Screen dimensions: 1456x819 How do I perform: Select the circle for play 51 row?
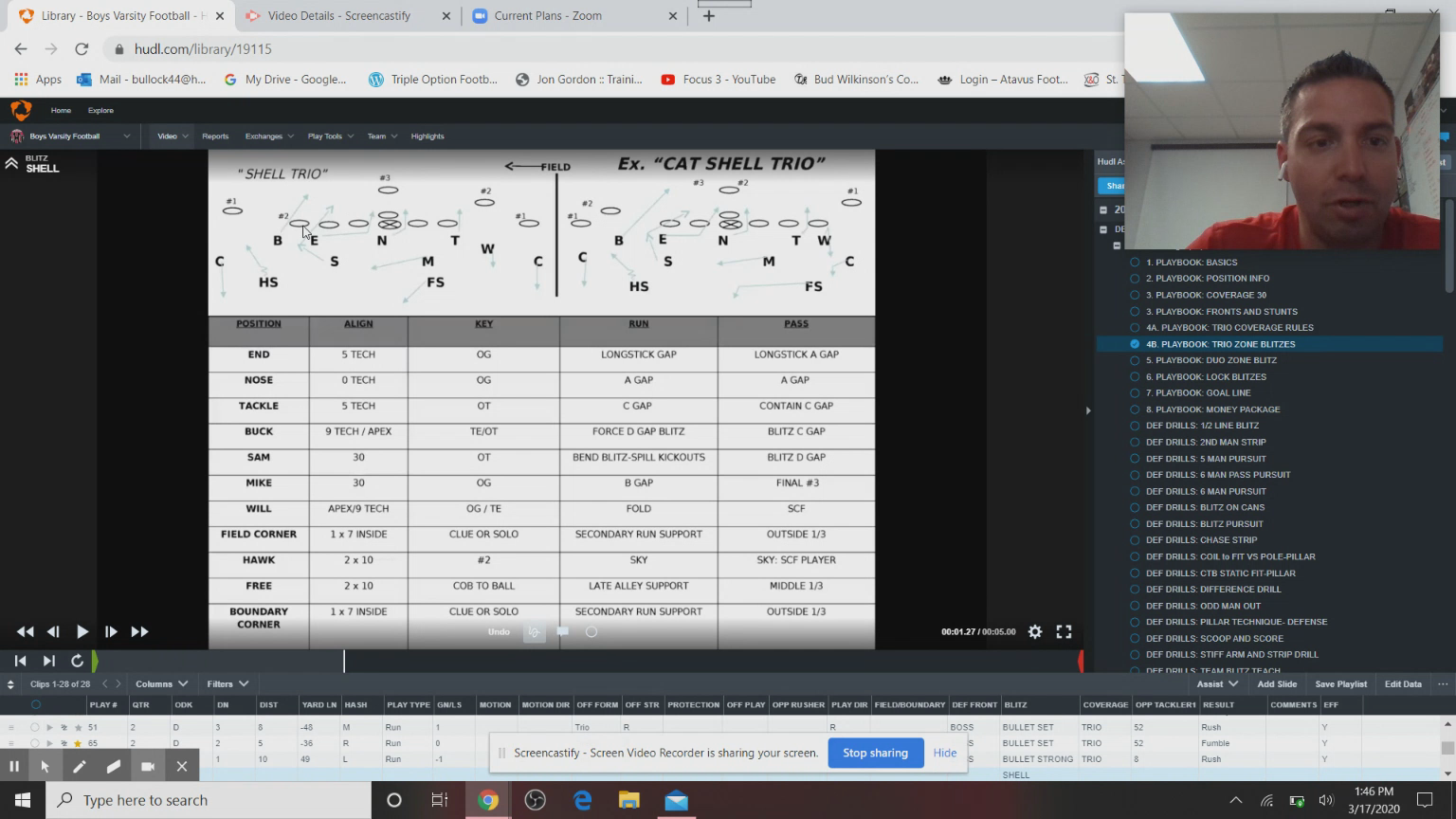[35, 727]
